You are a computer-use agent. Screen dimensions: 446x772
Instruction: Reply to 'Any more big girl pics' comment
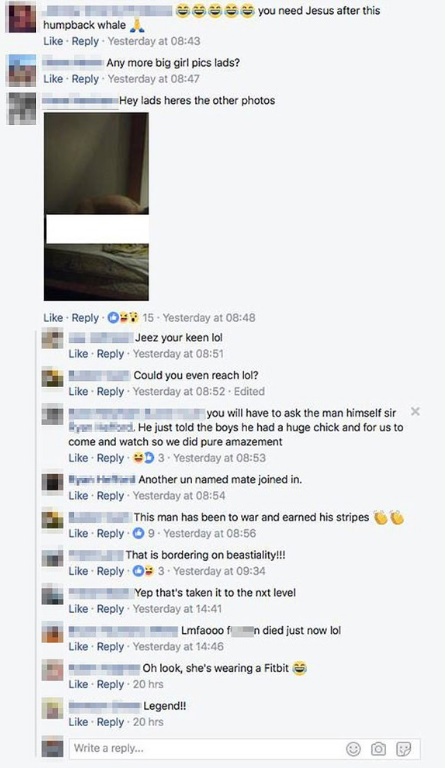(x=85, y=79)
